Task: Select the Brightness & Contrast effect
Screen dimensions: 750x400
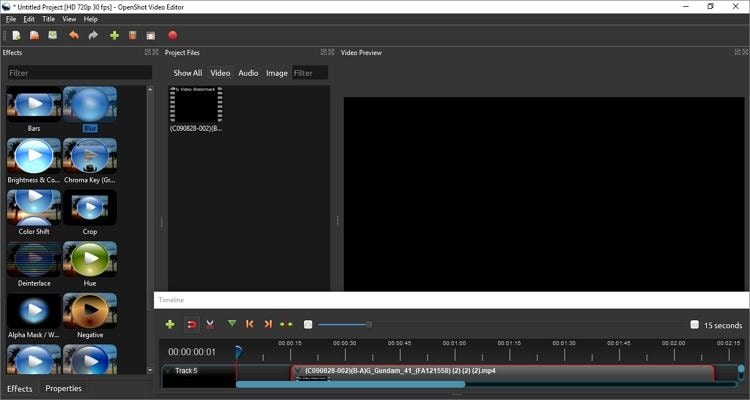Action: click(34, 161)
